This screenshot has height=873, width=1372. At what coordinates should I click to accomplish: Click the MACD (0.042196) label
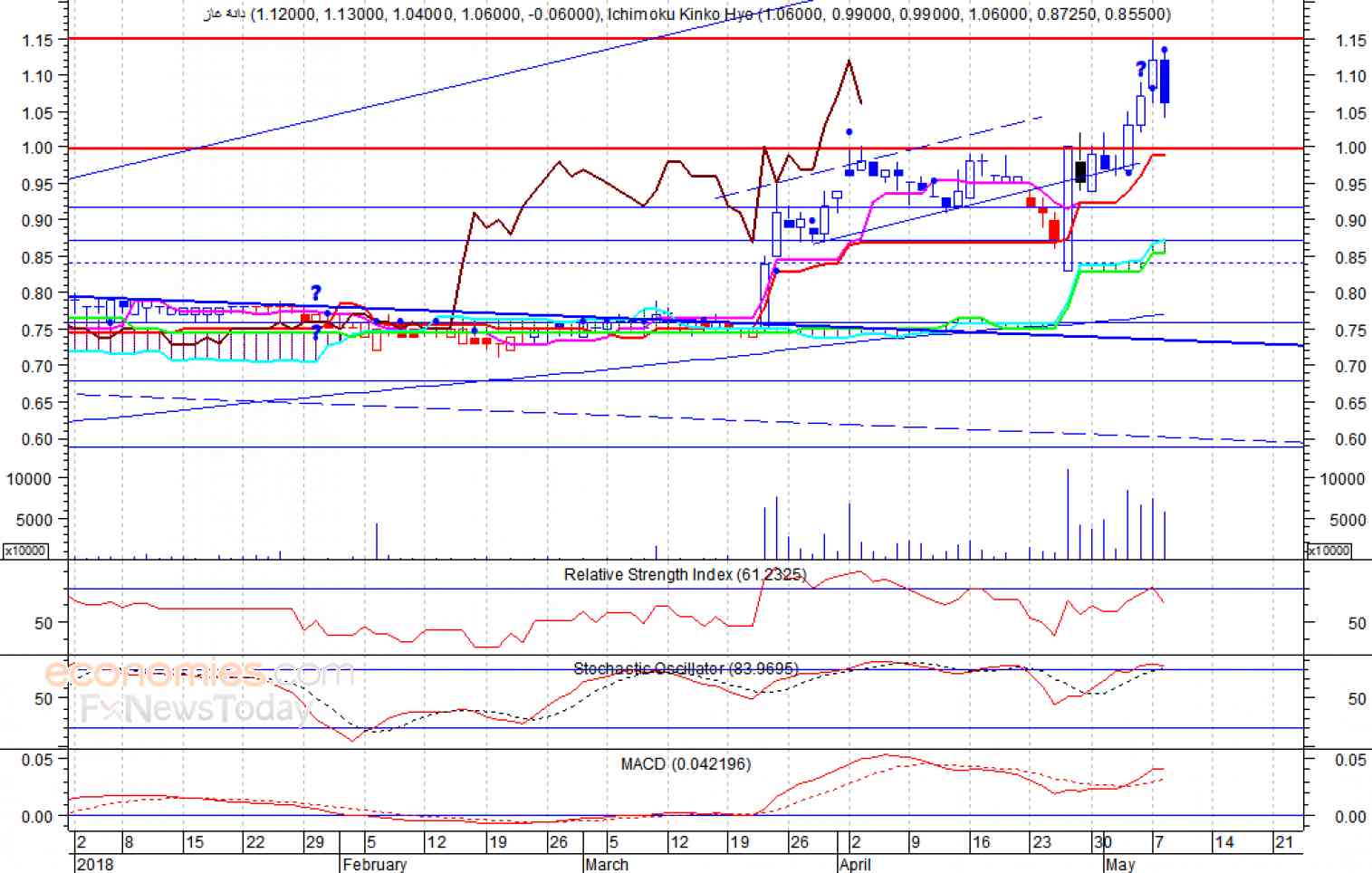coord(686,763)
